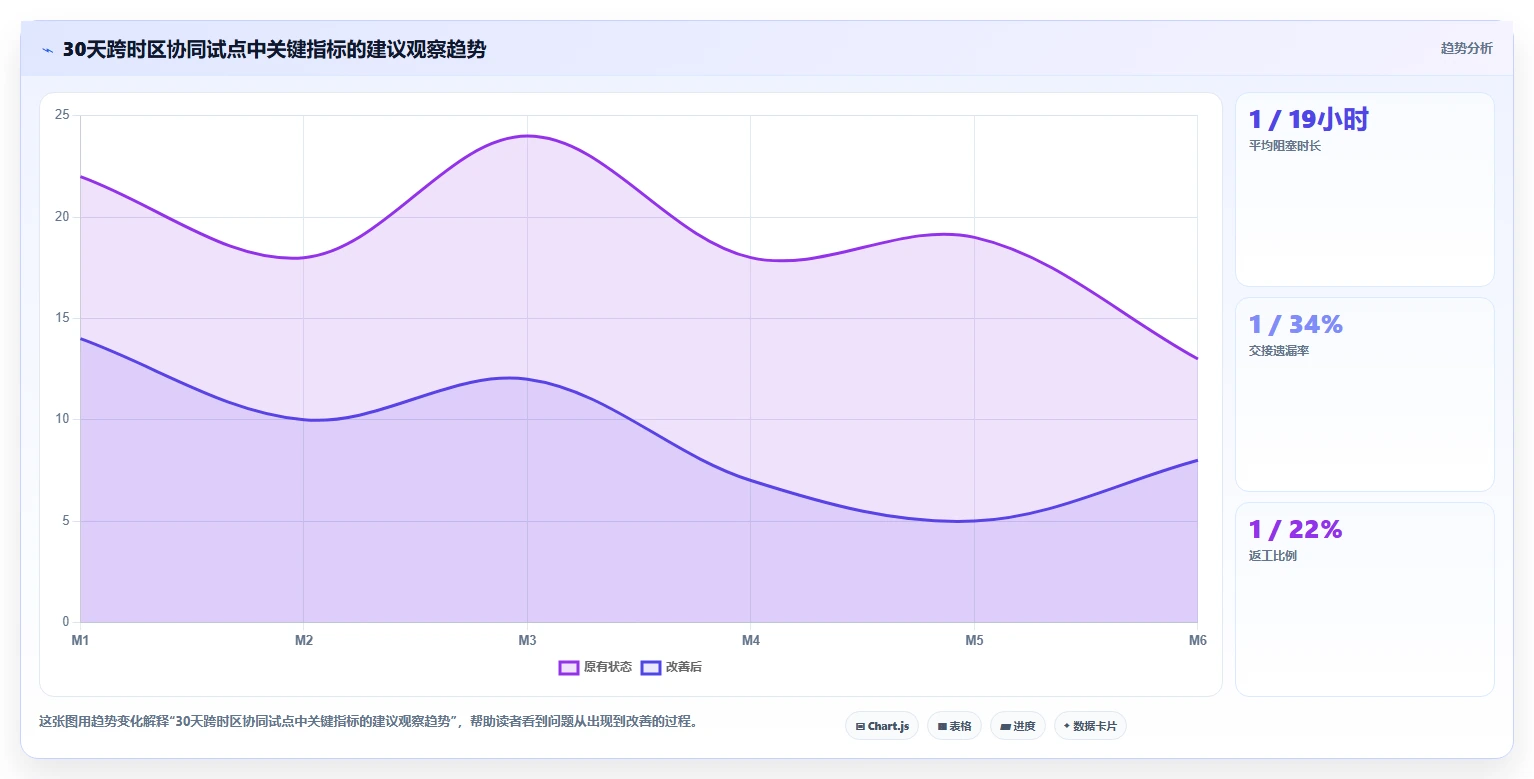Click the M5 axis label
1534x779 pixels.
click(x=974, y=640)
